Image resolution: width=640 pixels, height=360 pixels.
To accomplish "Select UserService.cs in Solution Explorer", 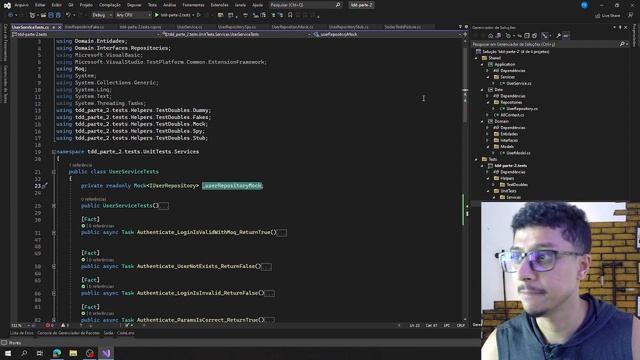I will click(519, 83).
